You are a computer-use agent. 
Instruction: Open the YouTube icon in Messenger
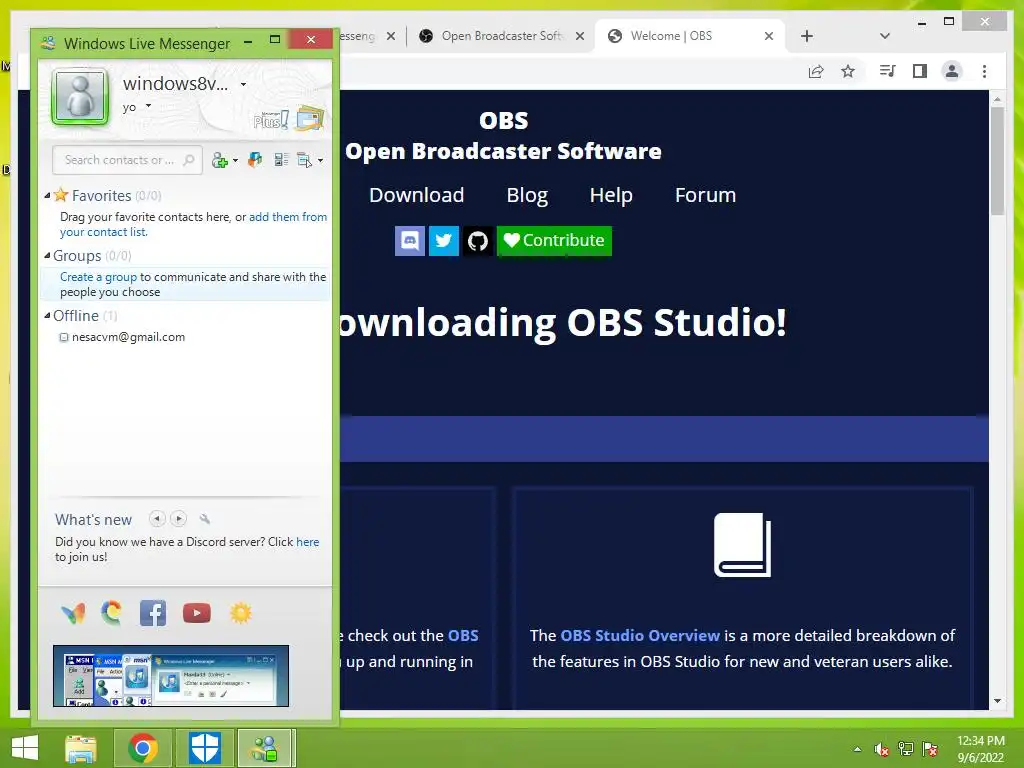(x=197, y=613)
